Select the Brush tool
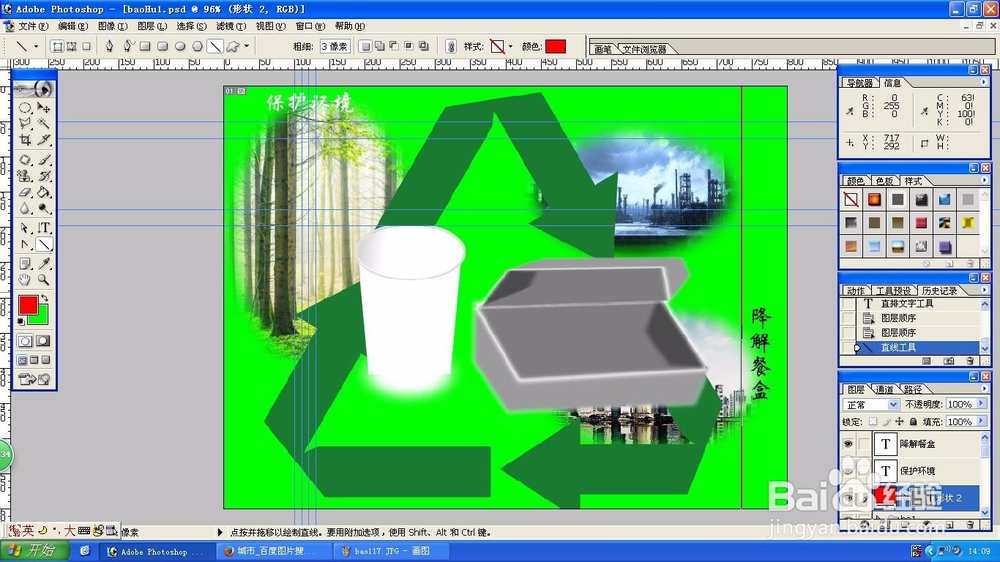The image size is (1000, 562). point(43,159)
